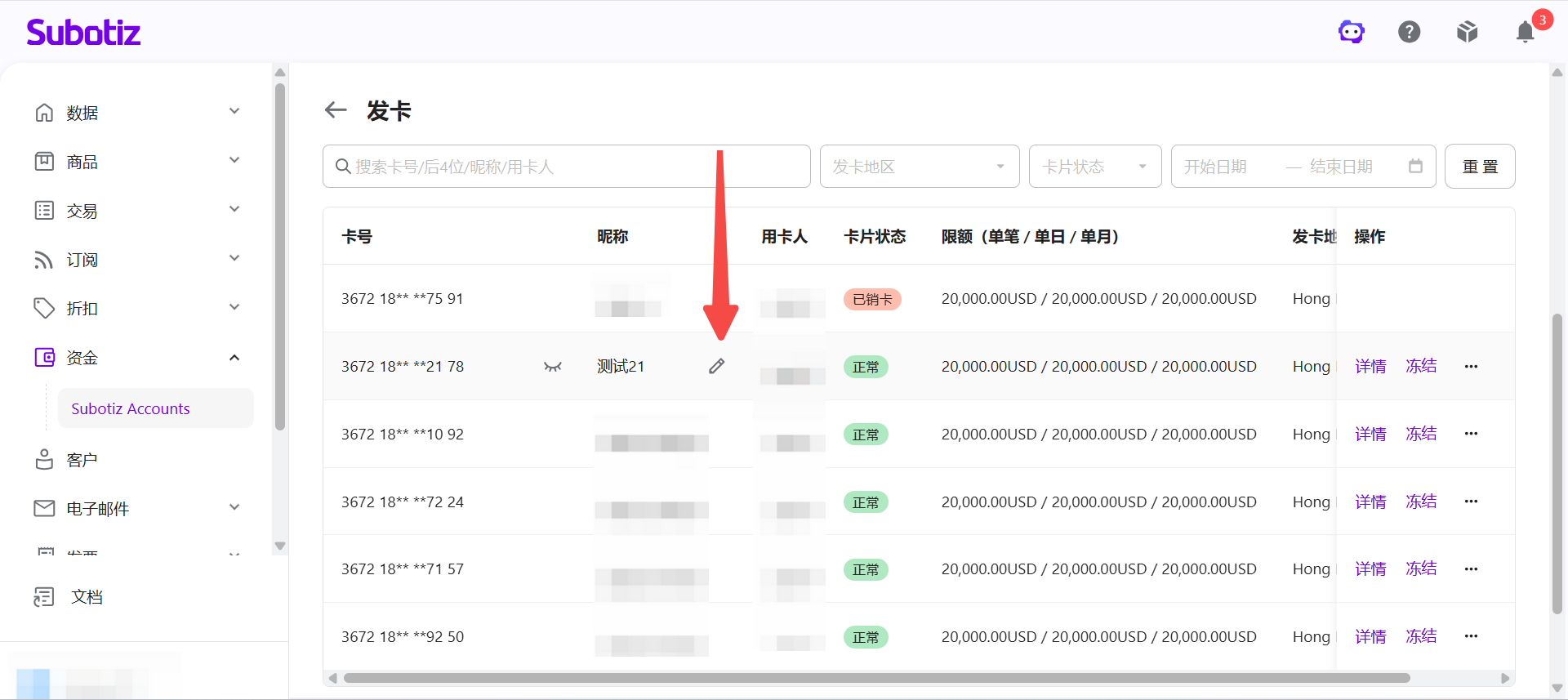Open the 发卡地区 dropdown
Image resolution: width=1568 pixels, height=700 pixels.
920,167
